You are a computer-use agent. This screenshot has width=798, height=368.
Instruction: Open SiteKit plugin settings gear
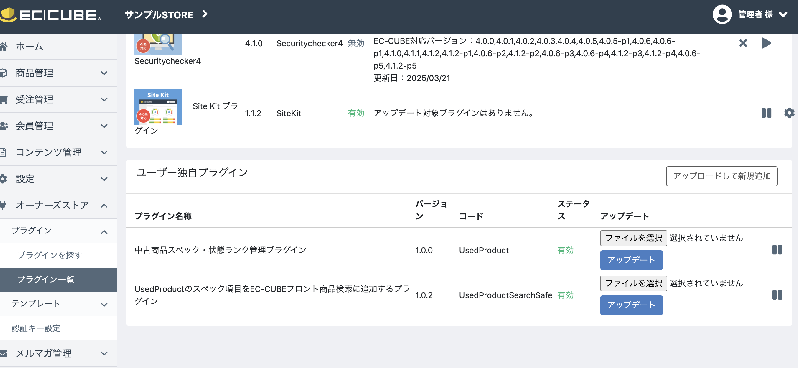point(789,113)
